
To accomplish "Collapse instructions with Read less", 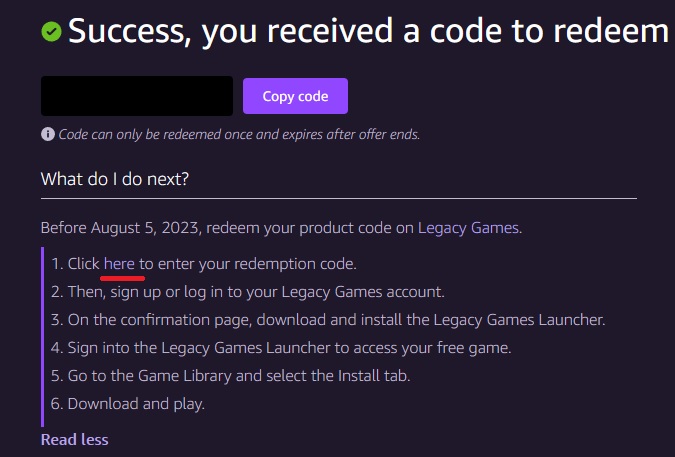I will coord(74,439).
